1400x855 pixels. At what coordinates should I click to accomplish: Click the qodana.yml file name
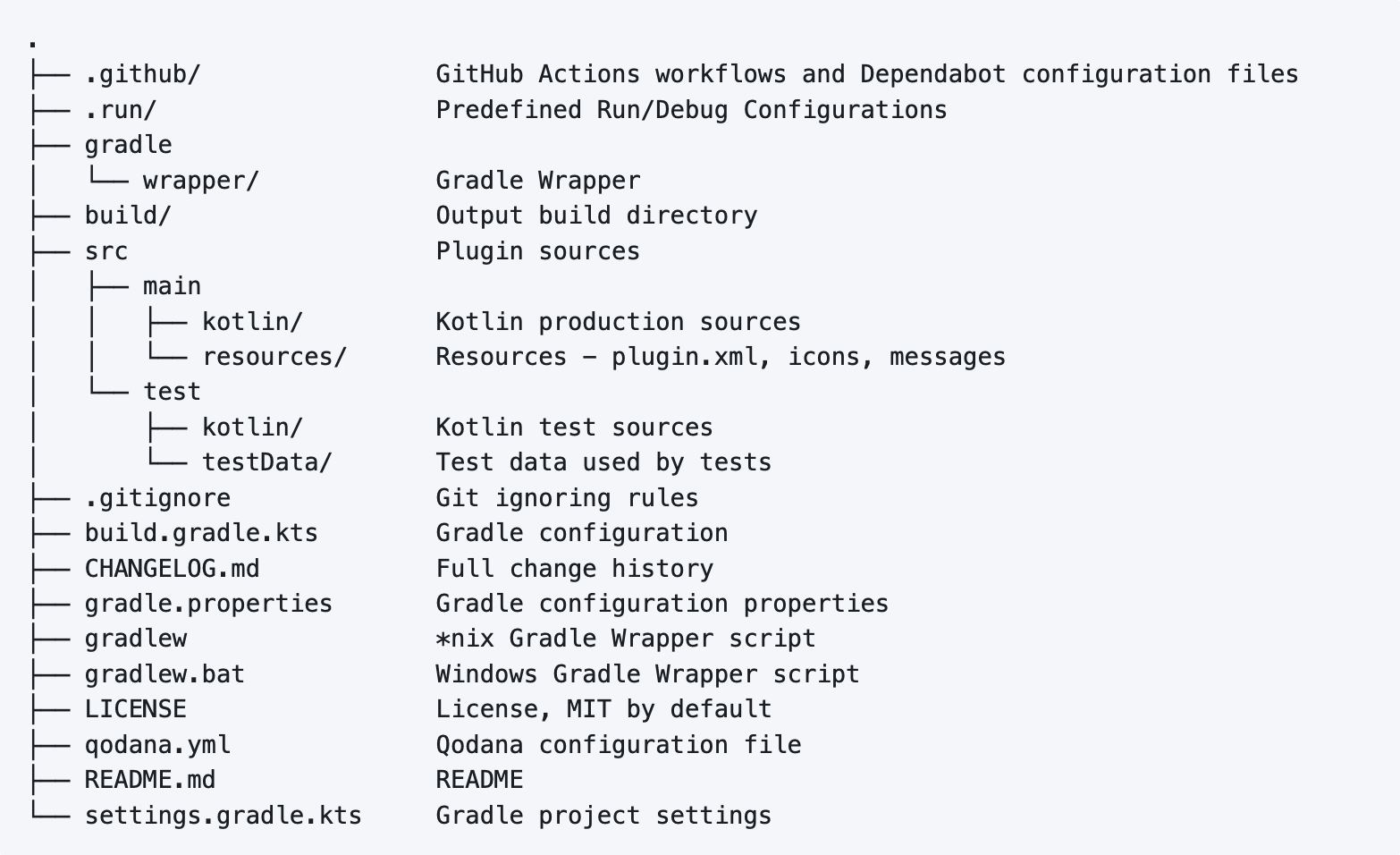[x=157, y=745]
